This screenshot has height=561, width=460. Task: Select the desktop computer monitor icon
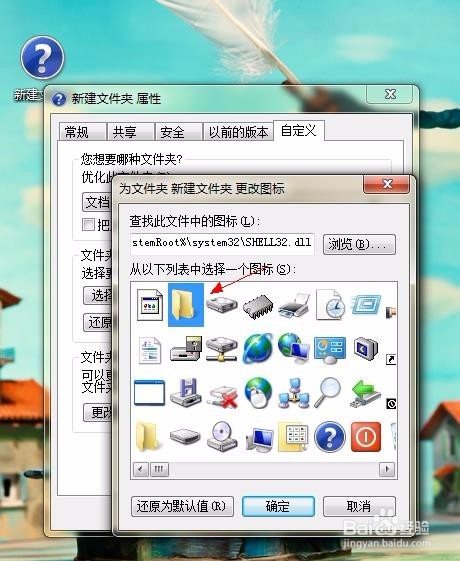[260, 439]
